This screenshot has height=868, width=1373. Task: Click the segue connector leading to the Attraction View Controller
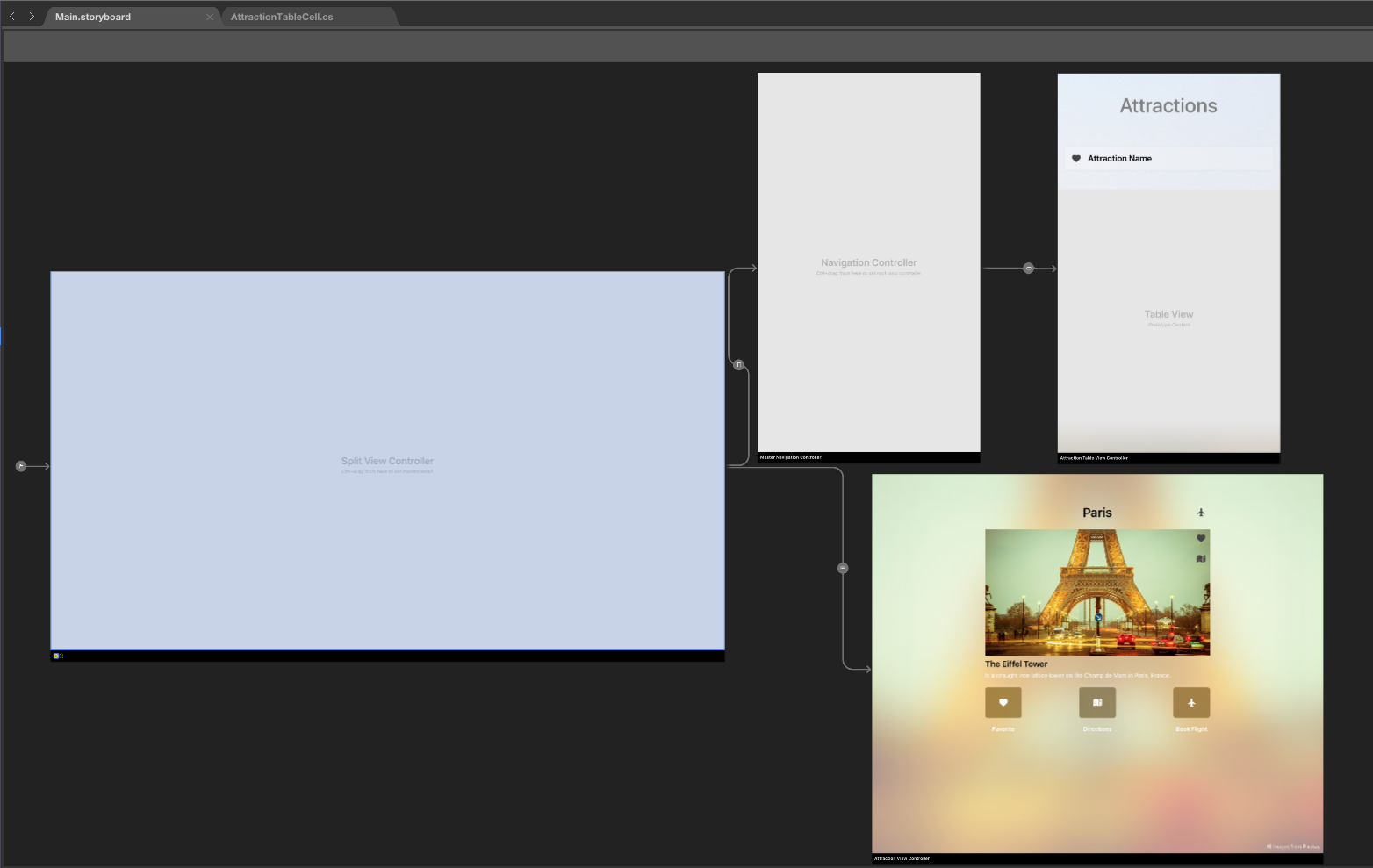click(842, 568)
